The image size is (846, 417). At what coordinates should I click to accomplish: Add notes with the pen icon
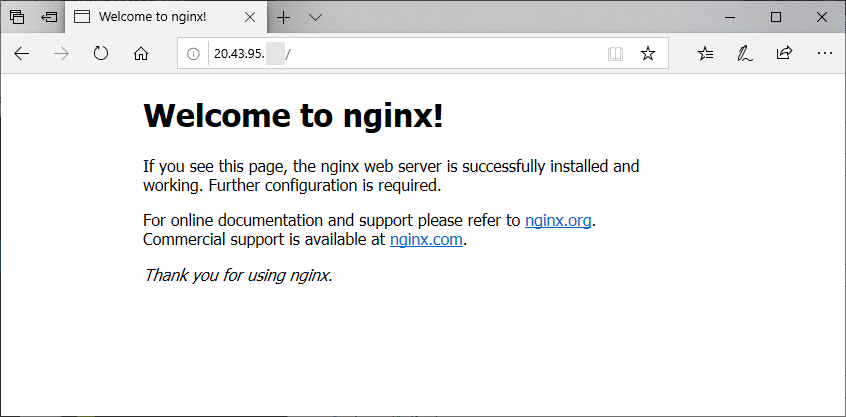point(745,53)
